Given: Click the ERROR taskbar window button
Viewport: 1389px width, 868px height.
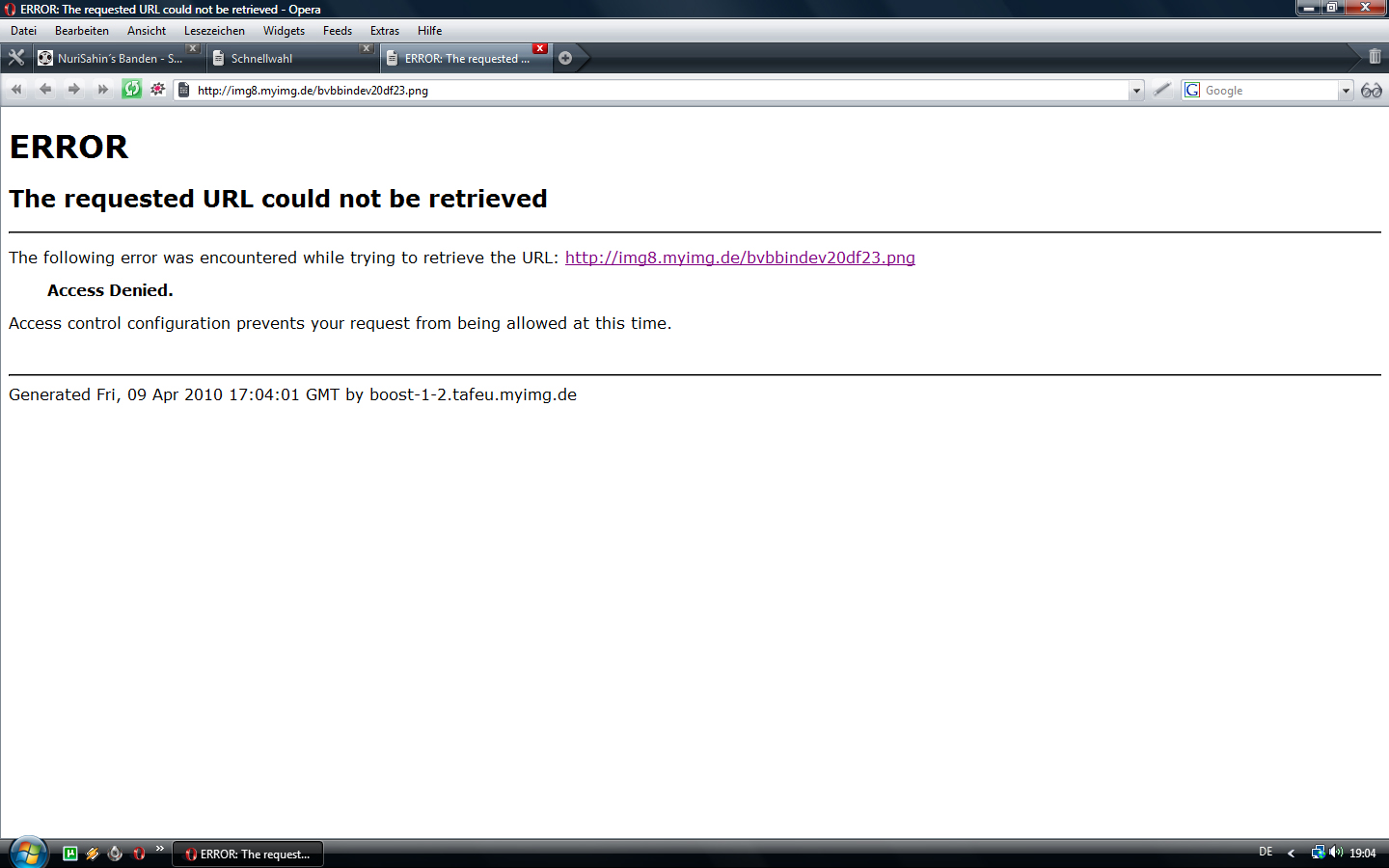Looking at the screenshot, I should point(248,854).
